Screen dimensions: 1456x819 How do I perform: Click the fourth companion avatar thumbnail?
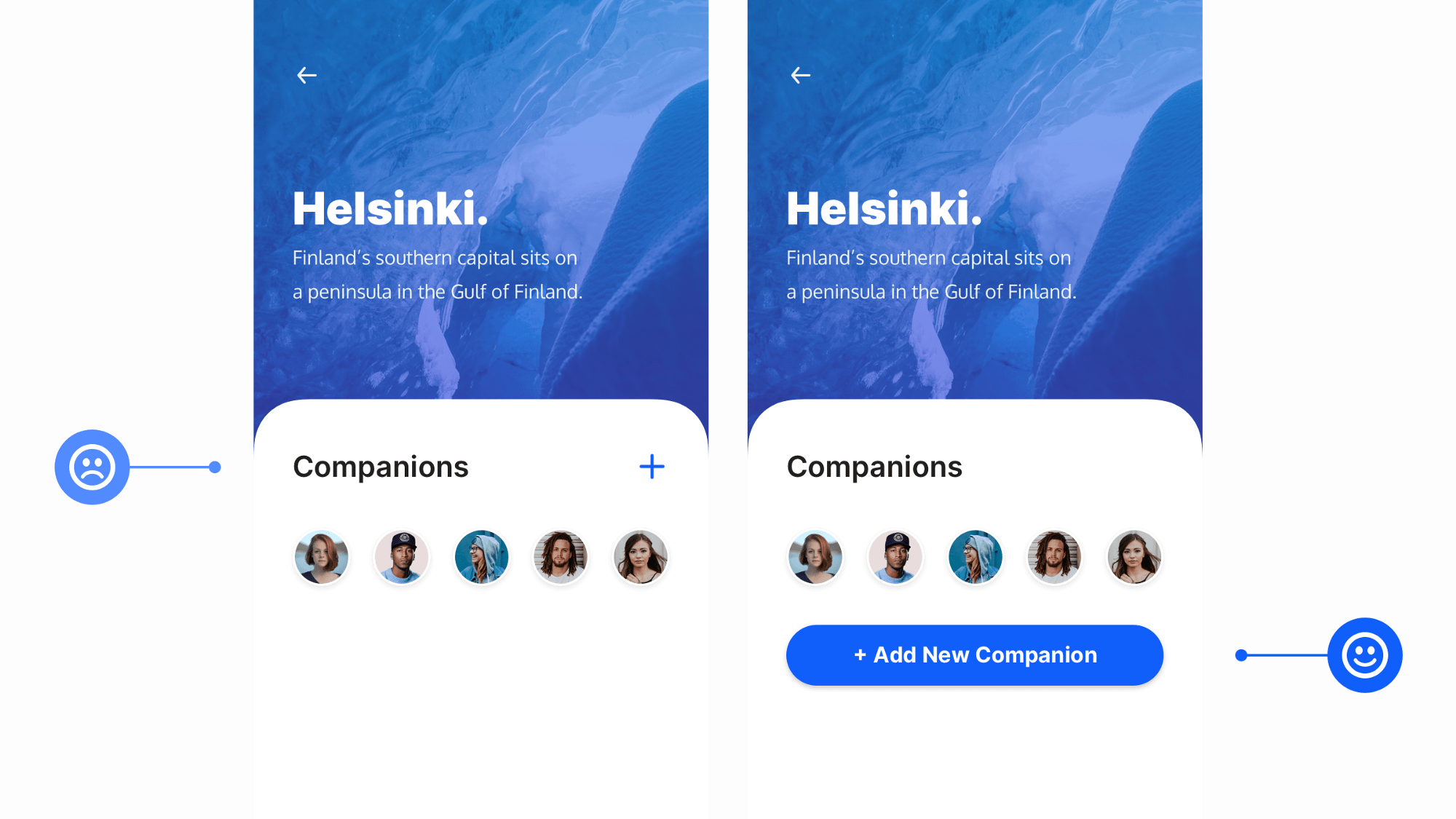click(561, 557)
